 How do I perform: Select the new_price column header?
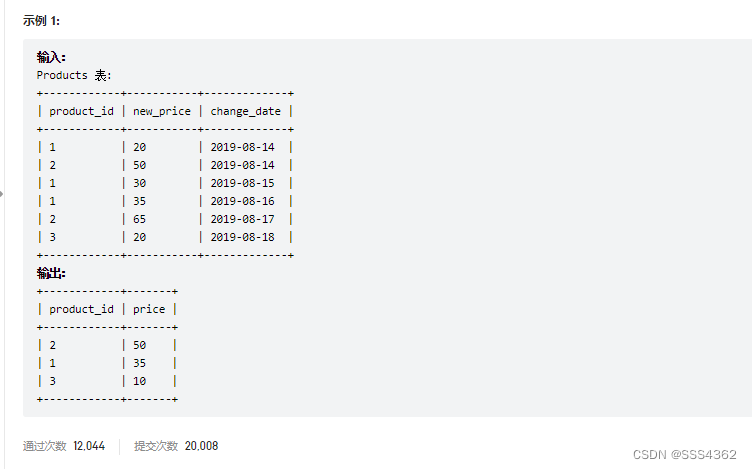pyautogui.click(x=161, y=111)
